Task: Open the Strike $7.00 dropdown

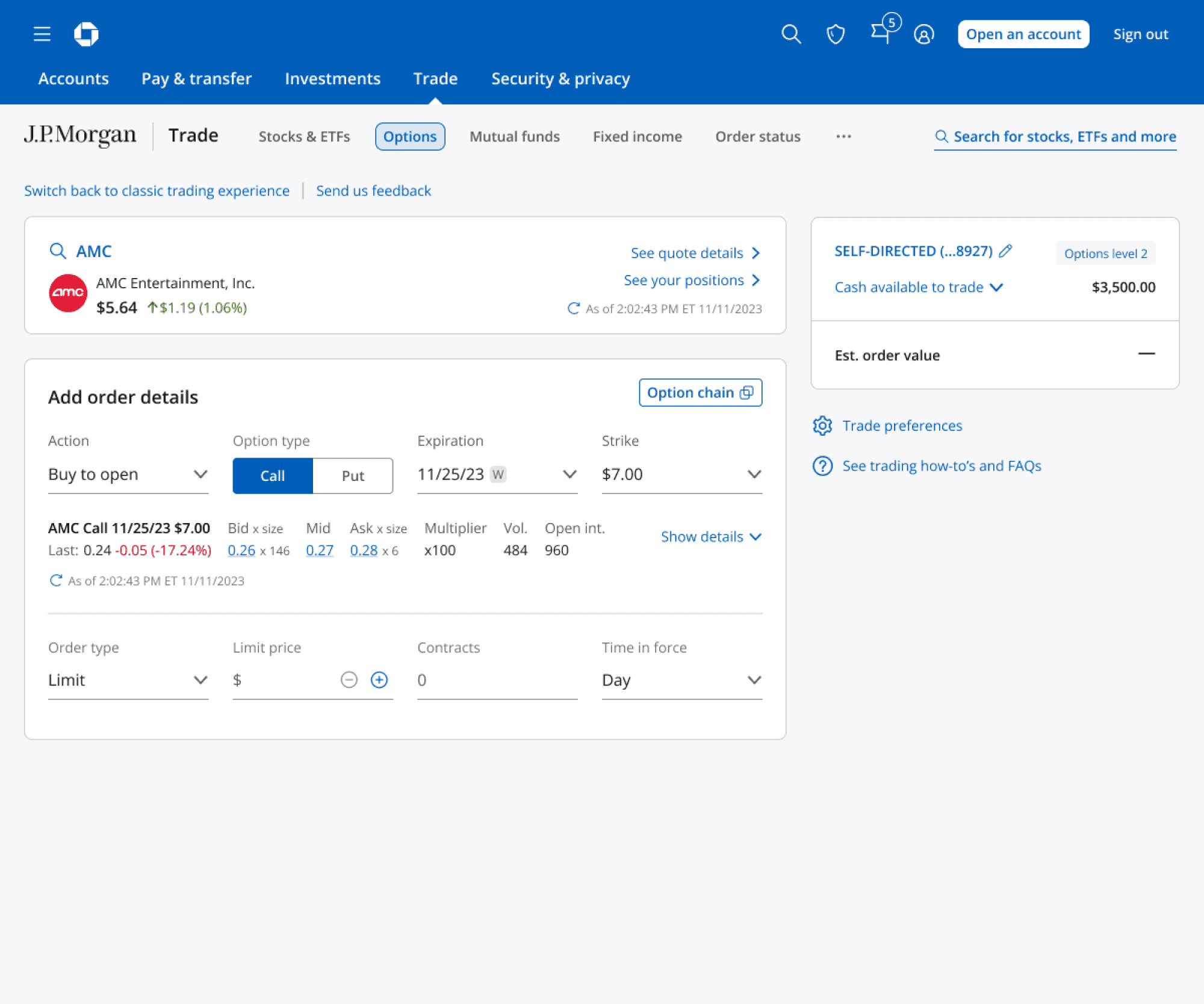Action: (682, 474)
